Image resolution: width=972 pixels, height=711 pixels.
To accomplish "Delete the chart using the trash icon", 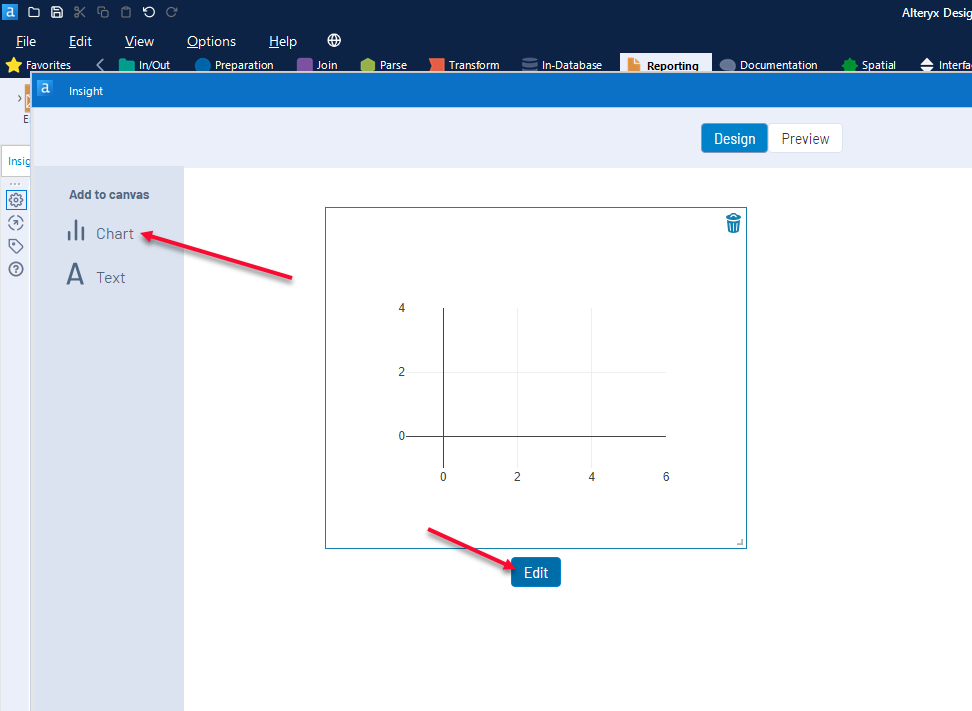I will coord(733,224).
